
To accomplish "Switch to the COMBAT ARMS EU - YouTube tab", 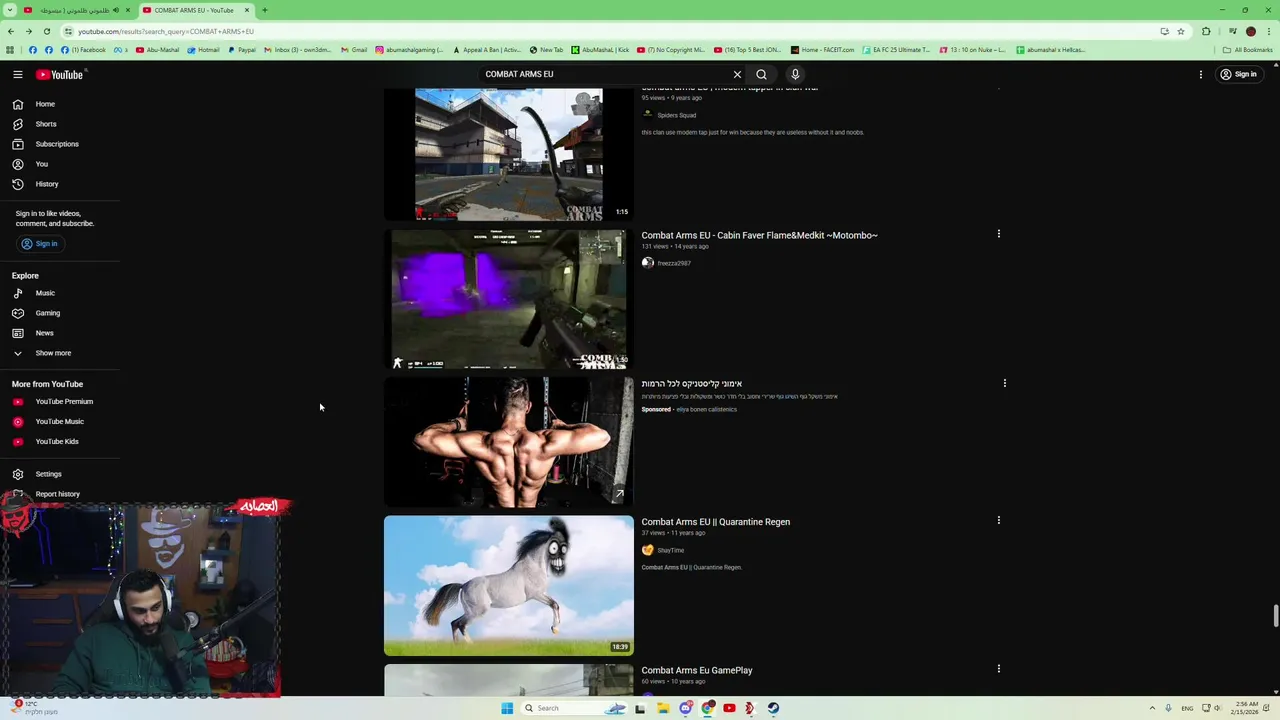I will 195,10.
